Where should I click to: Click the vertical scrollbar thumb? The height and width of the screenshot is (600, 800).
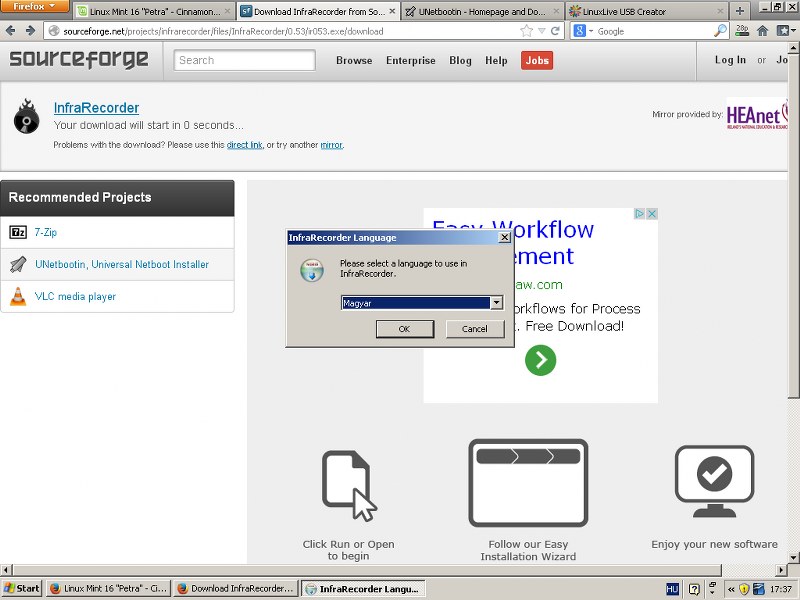coord(793,226)
